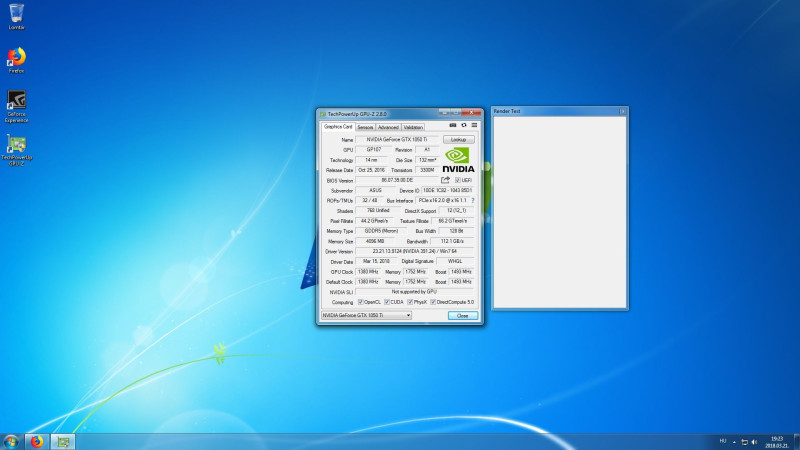Click the Render Test white canvas area
The height and width of the screenshot is (450, 800).
click(x=560, y=212)
